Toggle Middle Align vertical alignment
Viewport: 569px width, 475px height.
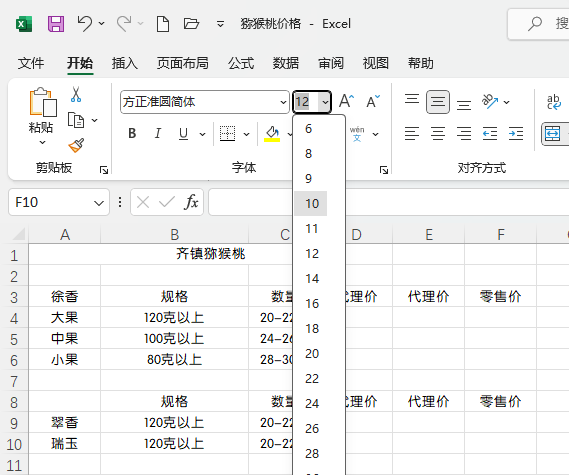coord(438,102)
